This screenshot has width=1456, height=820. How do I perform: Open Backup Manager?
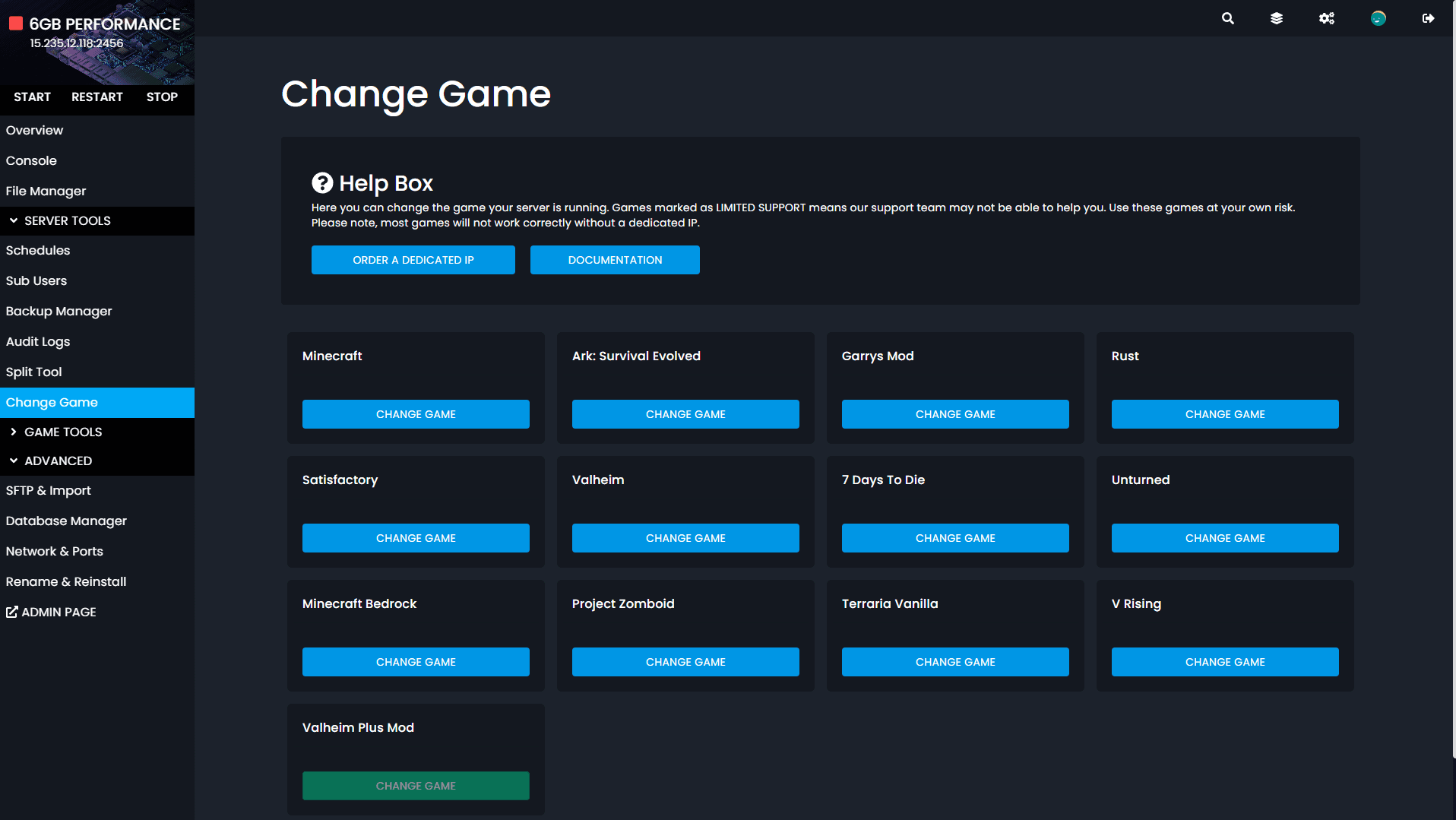[x=97, y=311]
